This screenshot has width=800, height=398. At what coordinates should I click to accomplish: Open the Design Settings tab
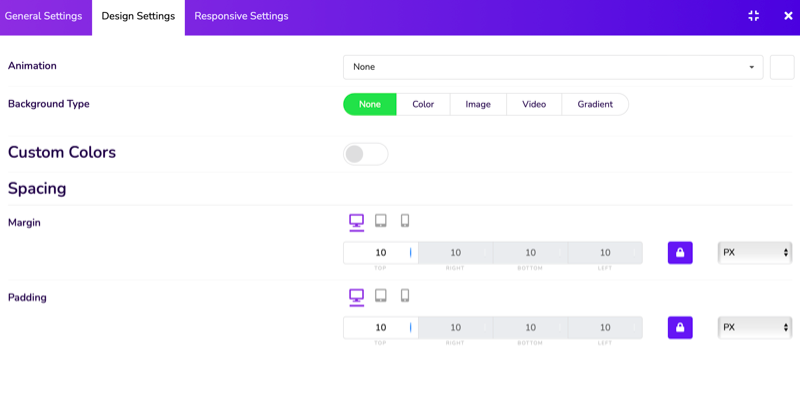coord(138,16)
